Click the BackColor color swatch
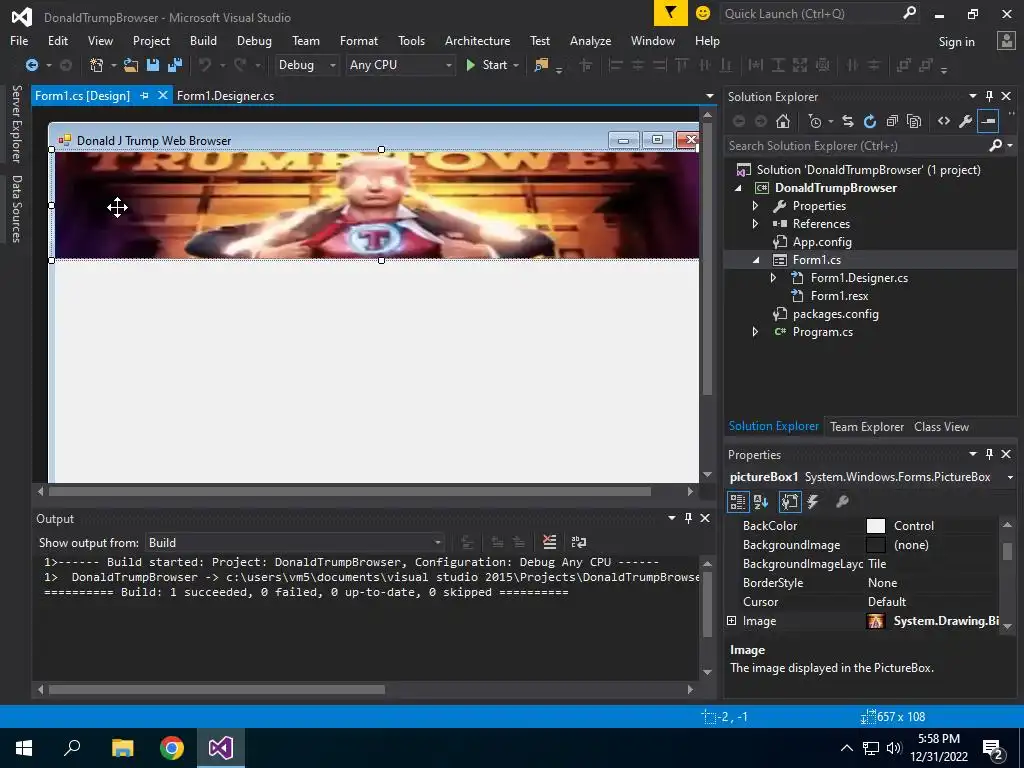Screen dimensions: 1024x768 tap(875, 526)
